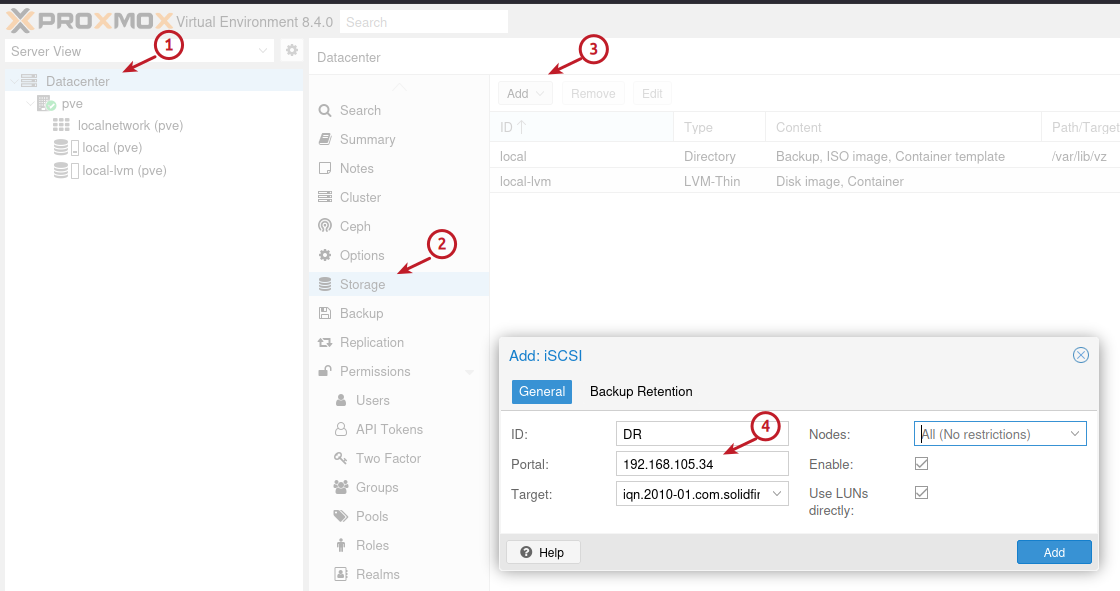This screenshot has width=1120, height=591.
Task: Collapse the Datacenter tree node
Action: click(14, 81)
